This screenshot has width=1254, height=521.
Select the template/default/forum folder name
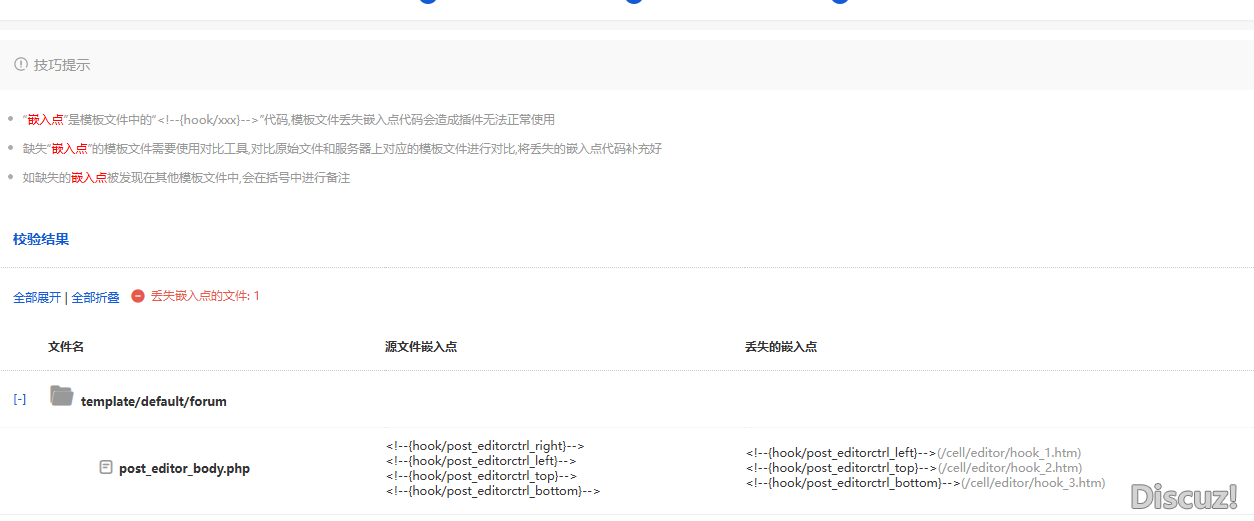click(154, 401)
